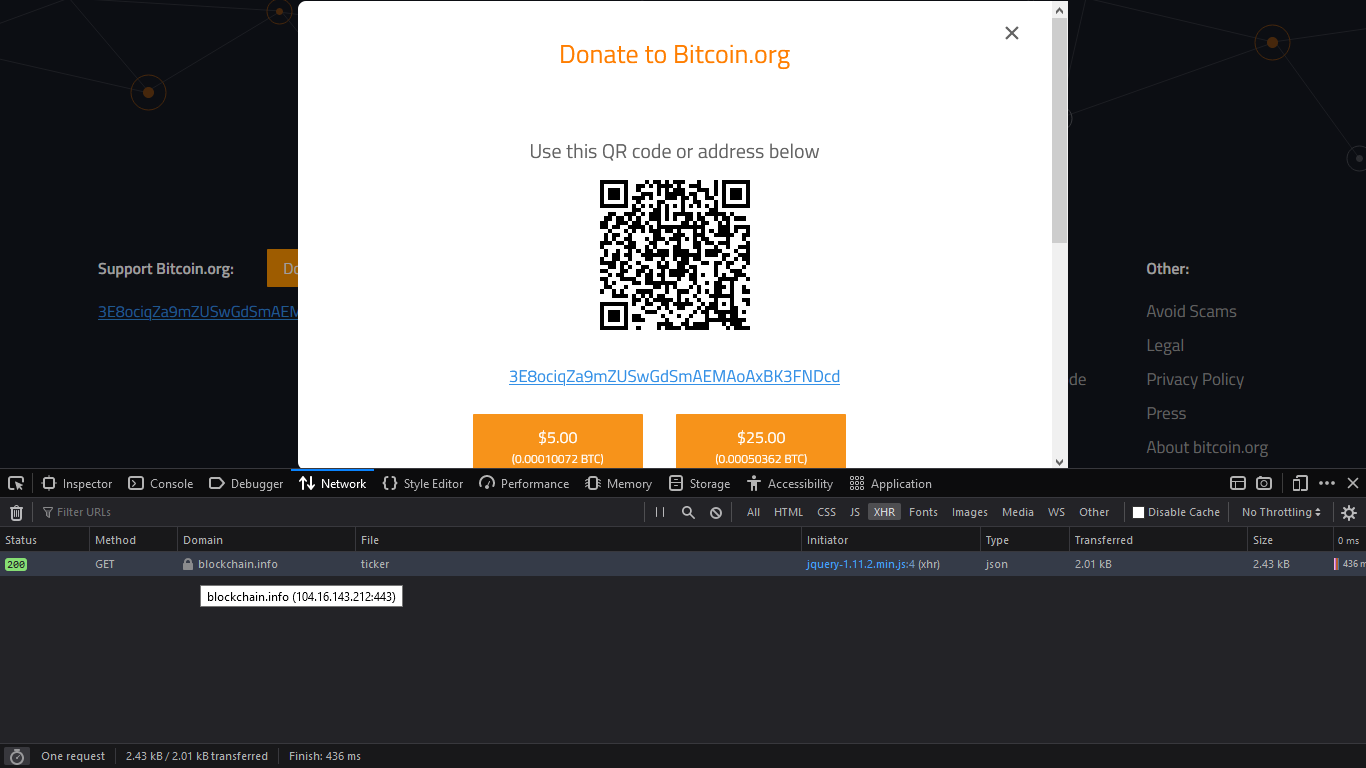Switch to the Accessibility tab
This screenshot has height=768, width=1366.
[x=790, y=483]
